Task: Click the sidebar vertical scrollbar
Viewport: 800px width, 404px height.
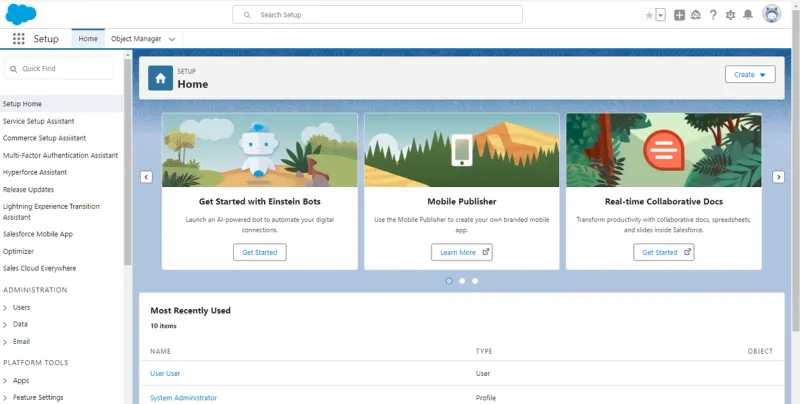Action: (x=128, y=161)
